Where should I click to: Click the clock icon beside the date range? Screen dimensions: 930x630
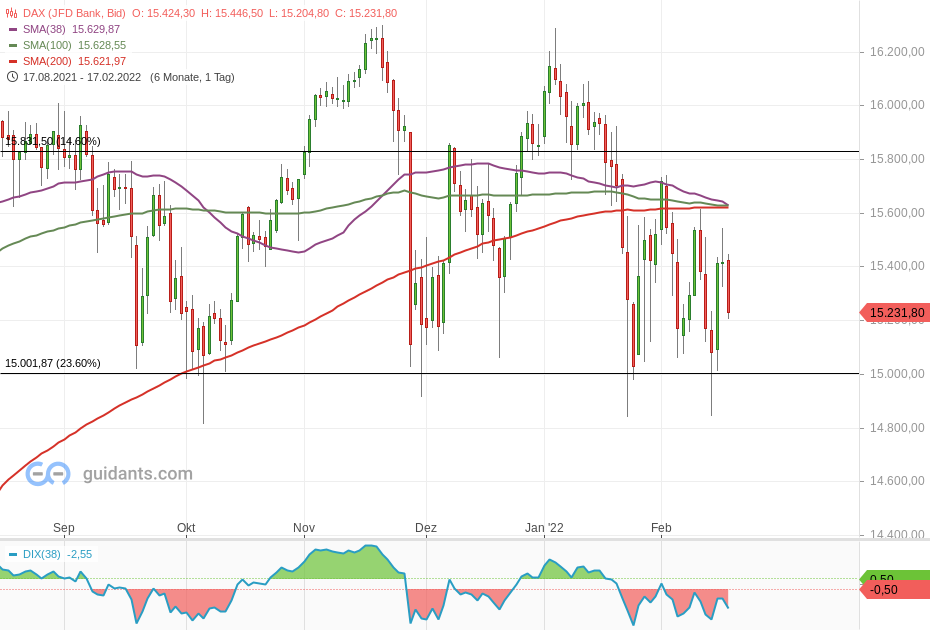click(11, 76)
